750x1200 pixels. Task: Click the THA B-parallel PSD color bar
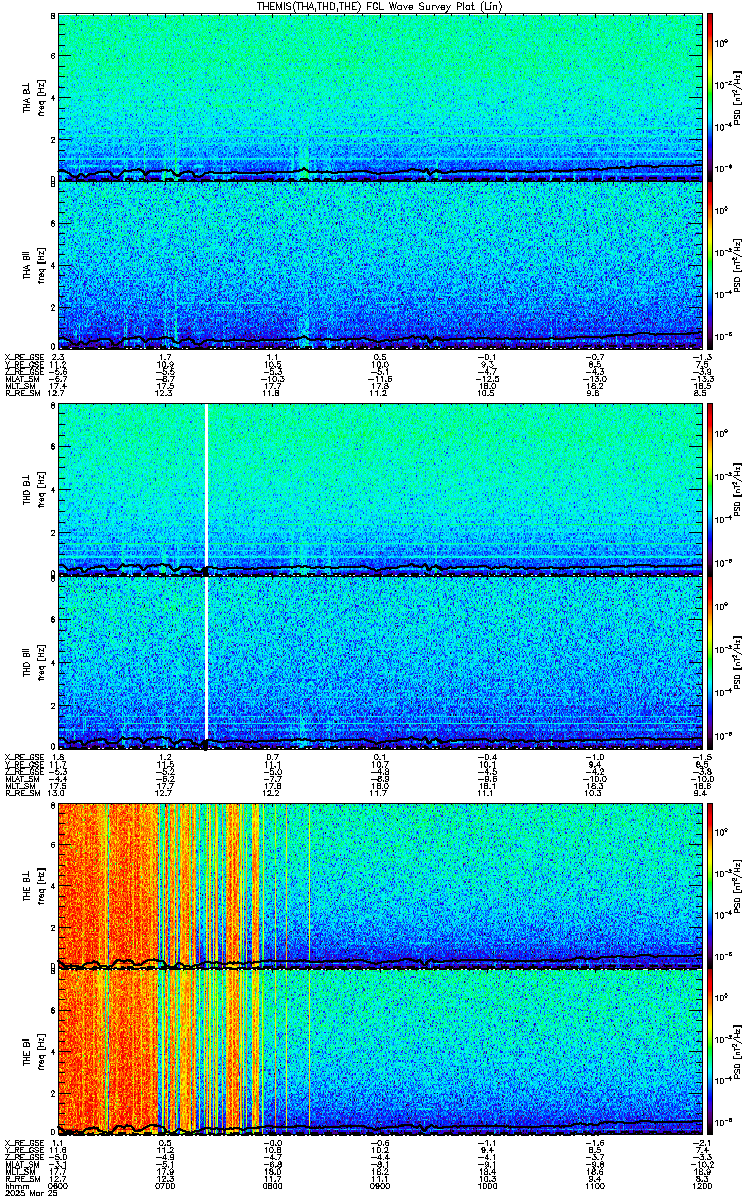710,265
